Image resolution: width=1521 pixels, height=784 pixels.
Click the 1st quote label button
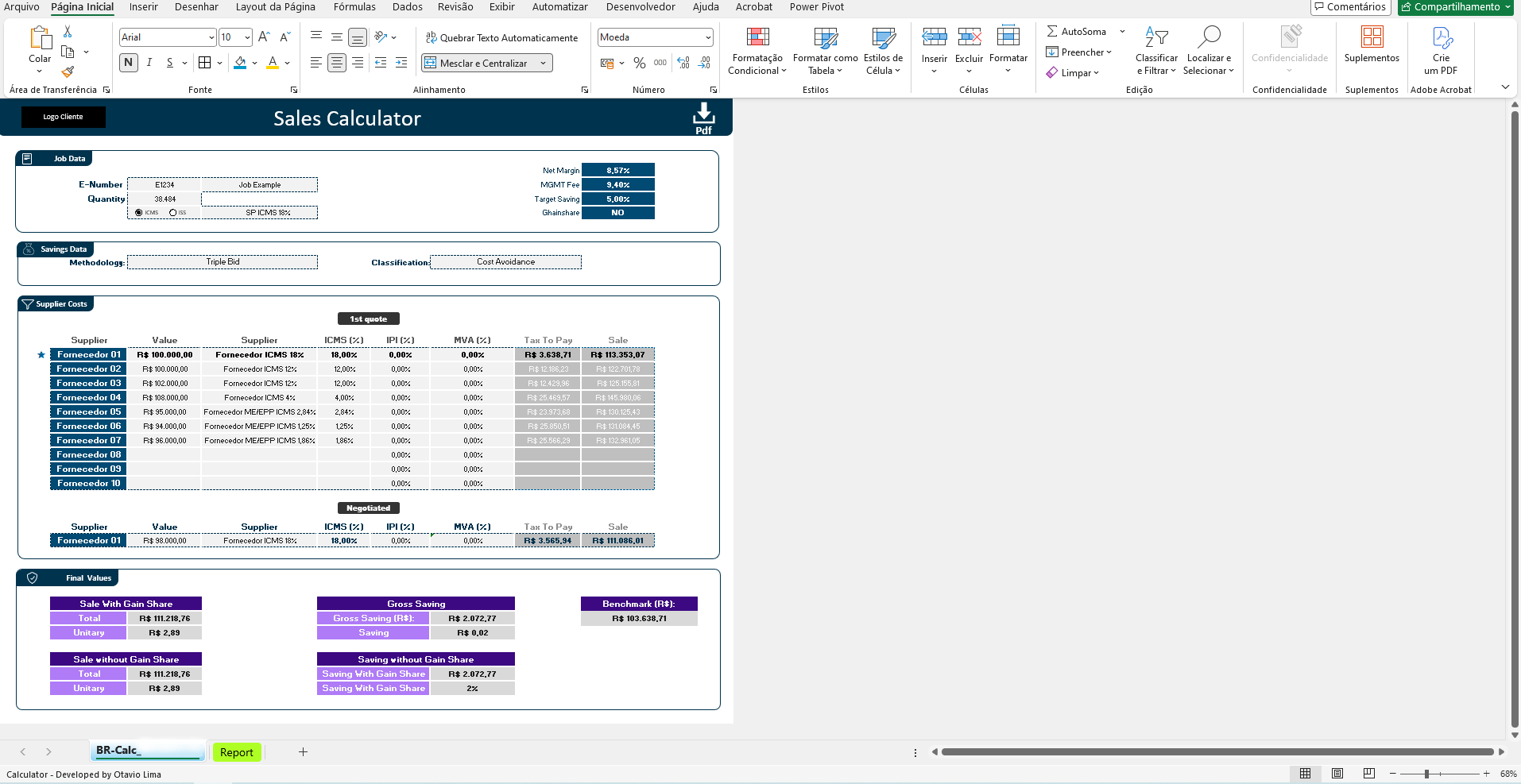[x=368, y=319]
